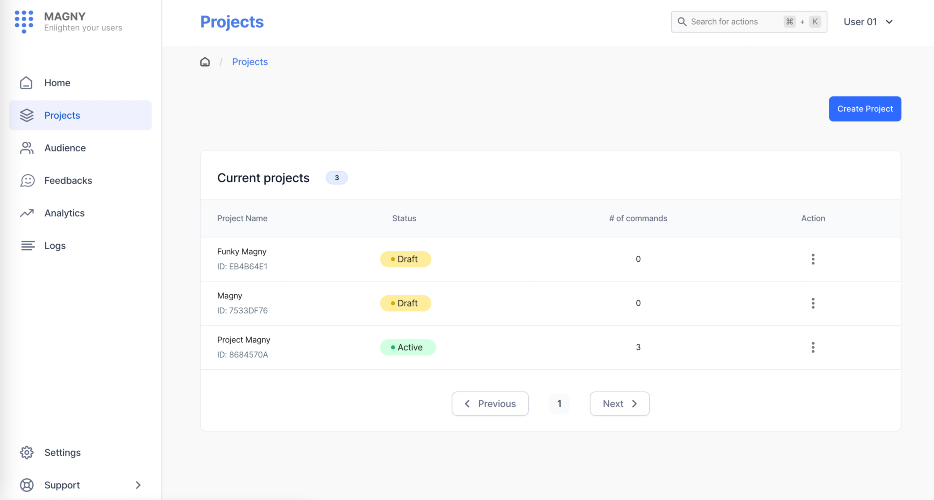Open action menu for Project Magny
934x500 pixels.
click(x=813, y=347)
